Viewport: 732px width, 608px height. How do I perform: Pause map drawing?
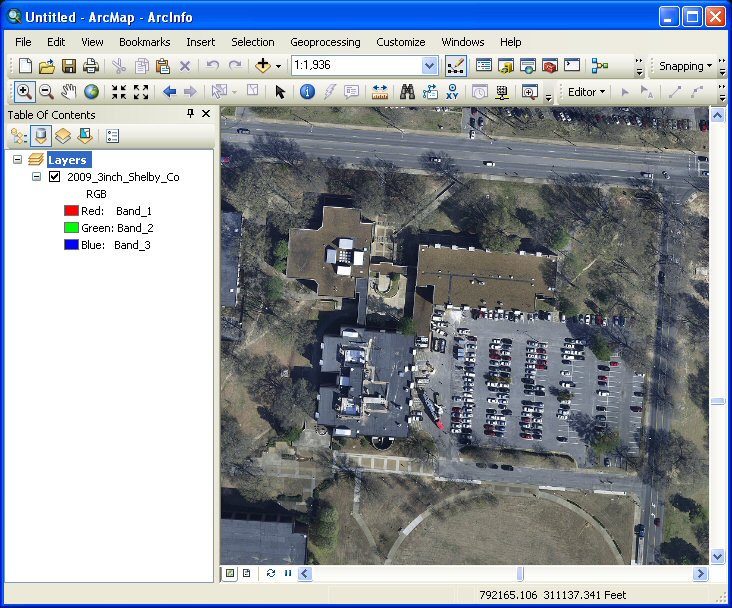288,573
